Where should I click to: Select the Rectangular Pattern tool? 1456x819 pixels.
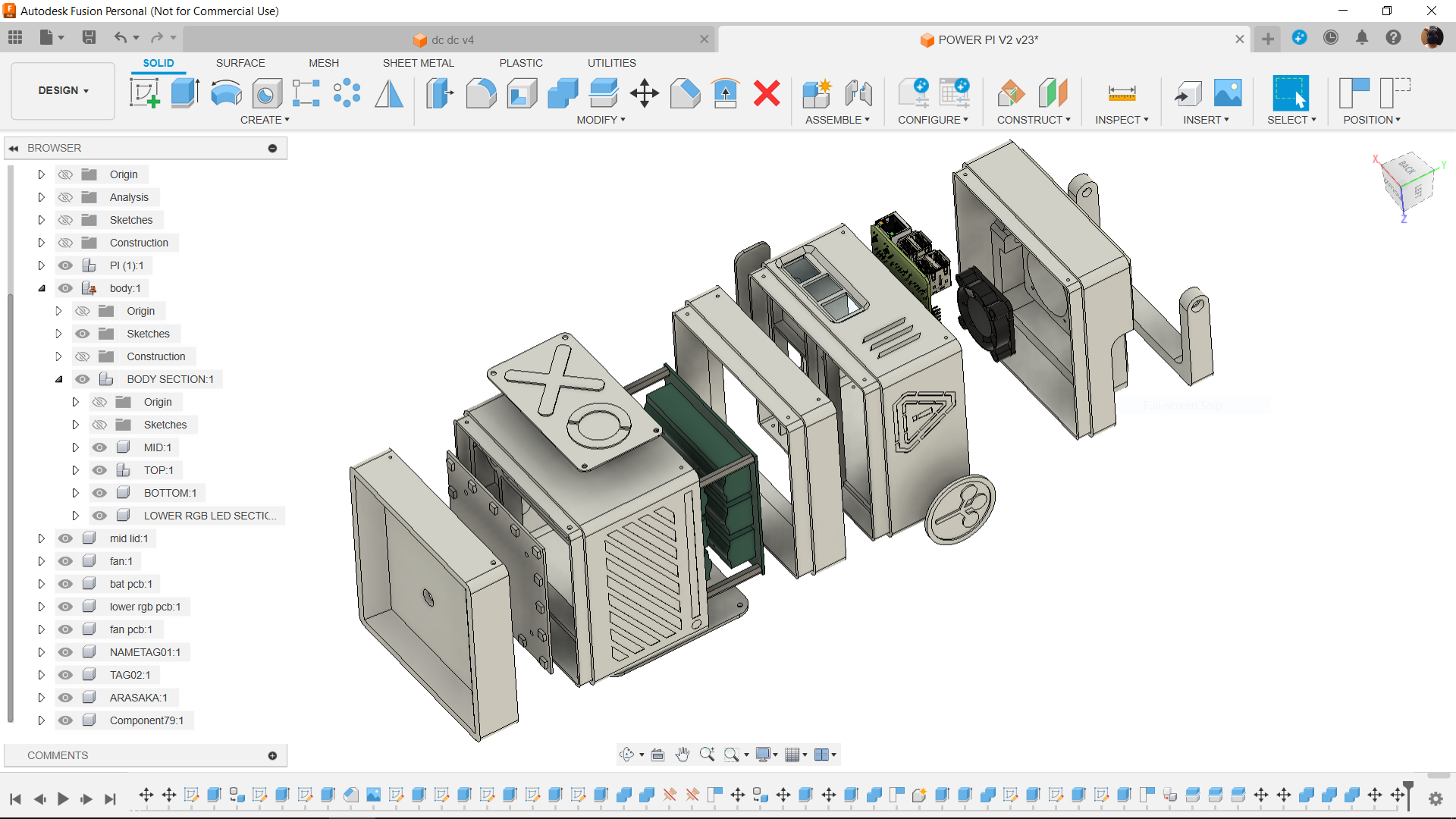pyautogui.click(x=306, y=93)
